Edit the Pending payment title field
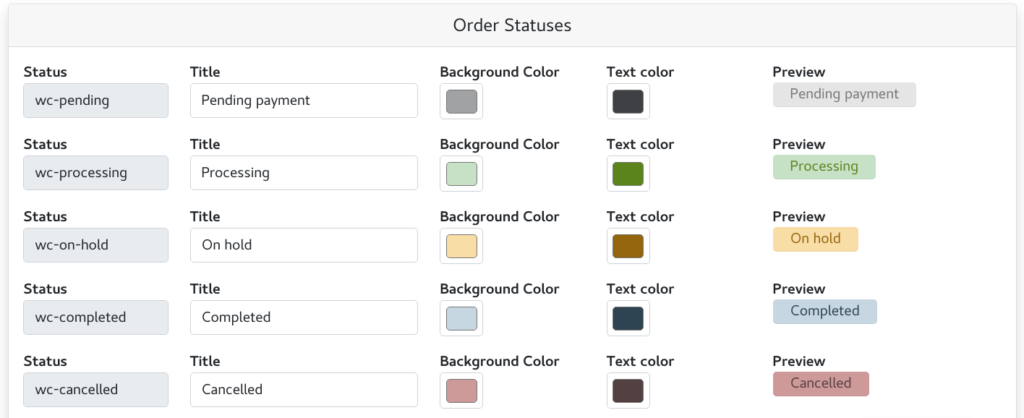The height and width of the screenshot is (418, 1024). click(x=304, y=101)
